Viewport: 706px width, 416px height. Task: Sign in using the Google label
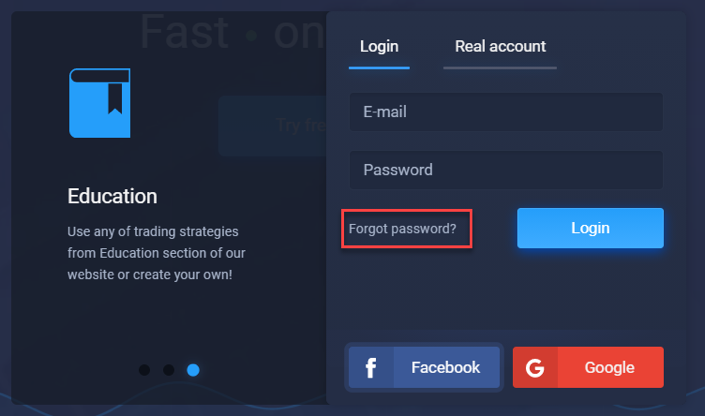click(x=610, y=367)
